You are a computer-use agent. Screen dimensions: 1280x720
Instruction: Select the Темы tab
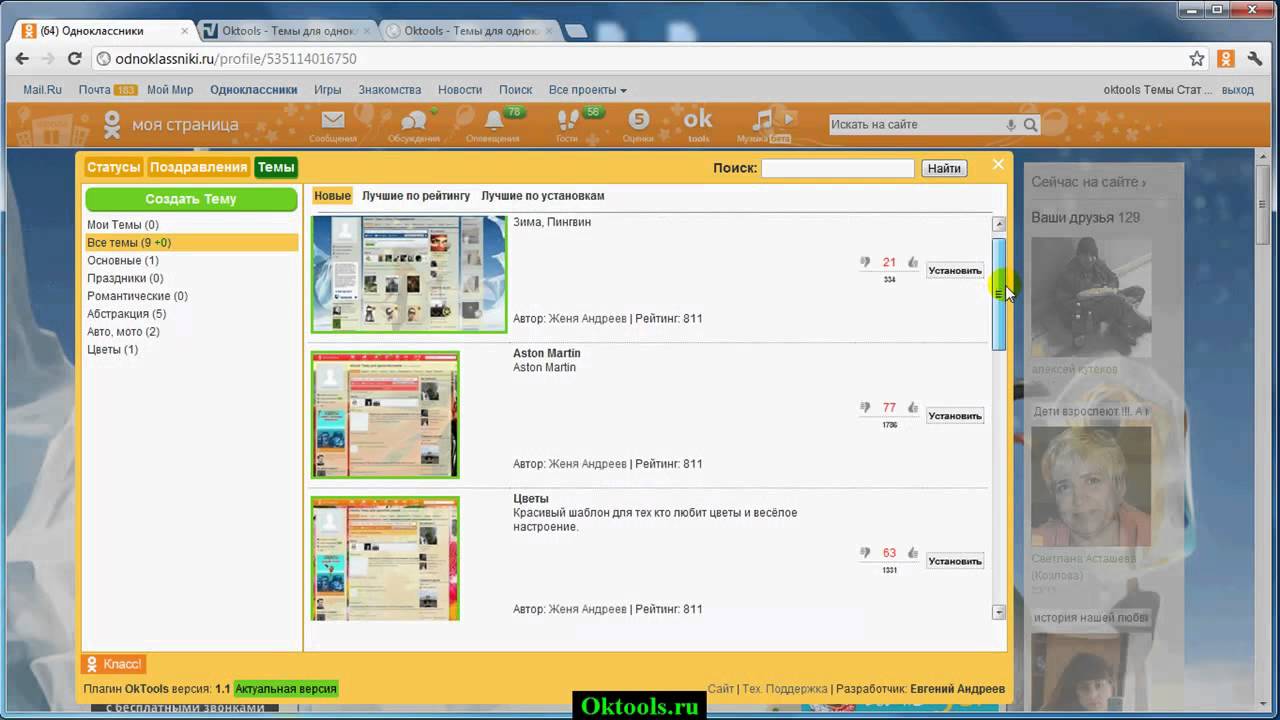pyautogui.click(x=276, y=167)
